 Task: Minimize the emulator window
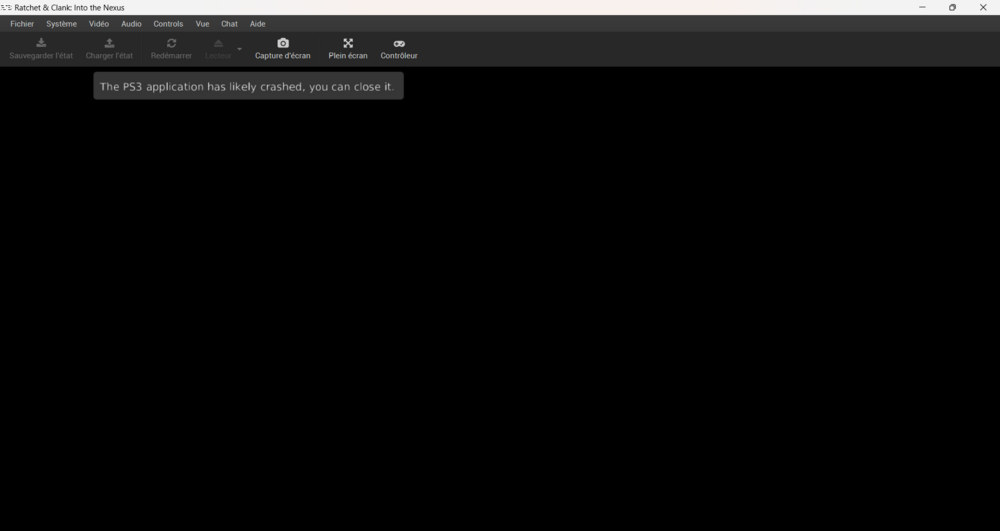tap(921, 7)
